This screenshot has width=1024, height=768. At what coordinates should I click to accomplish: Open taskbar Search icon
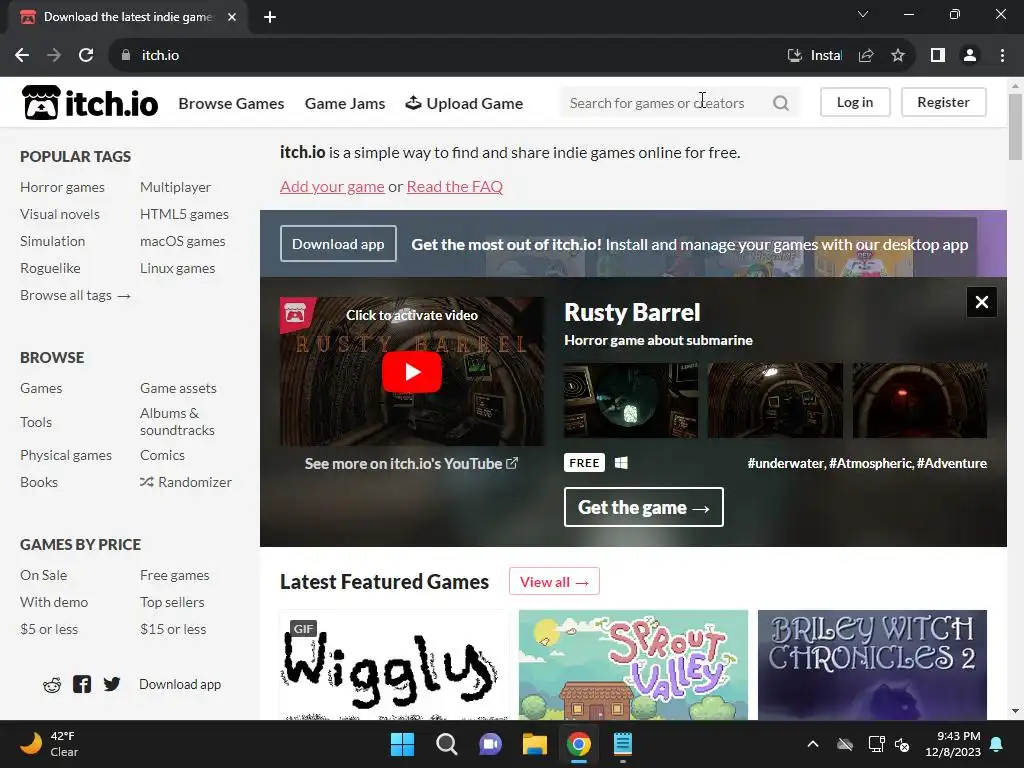pos(447,744)
